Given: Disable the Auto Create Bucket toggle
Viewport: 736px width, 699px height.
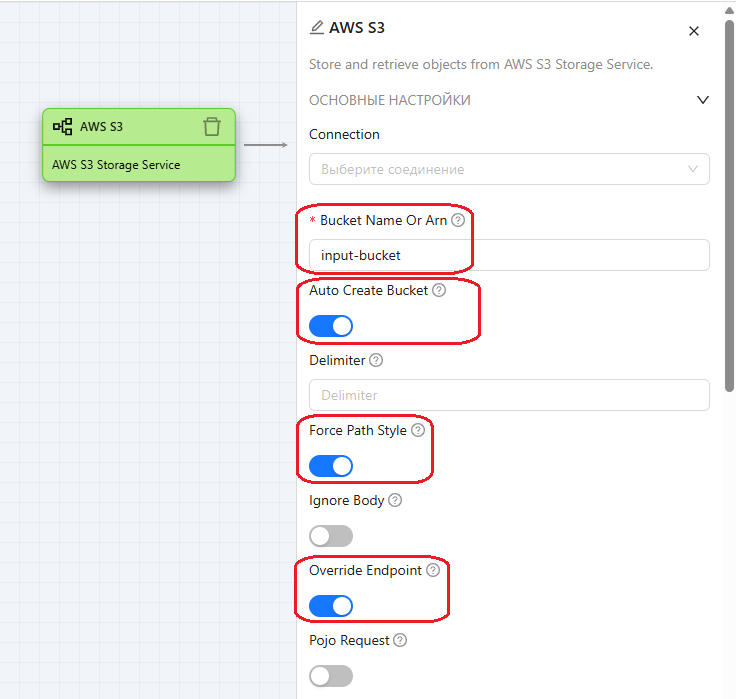Looking at the screenshot, I should click(x=331, y=326).
